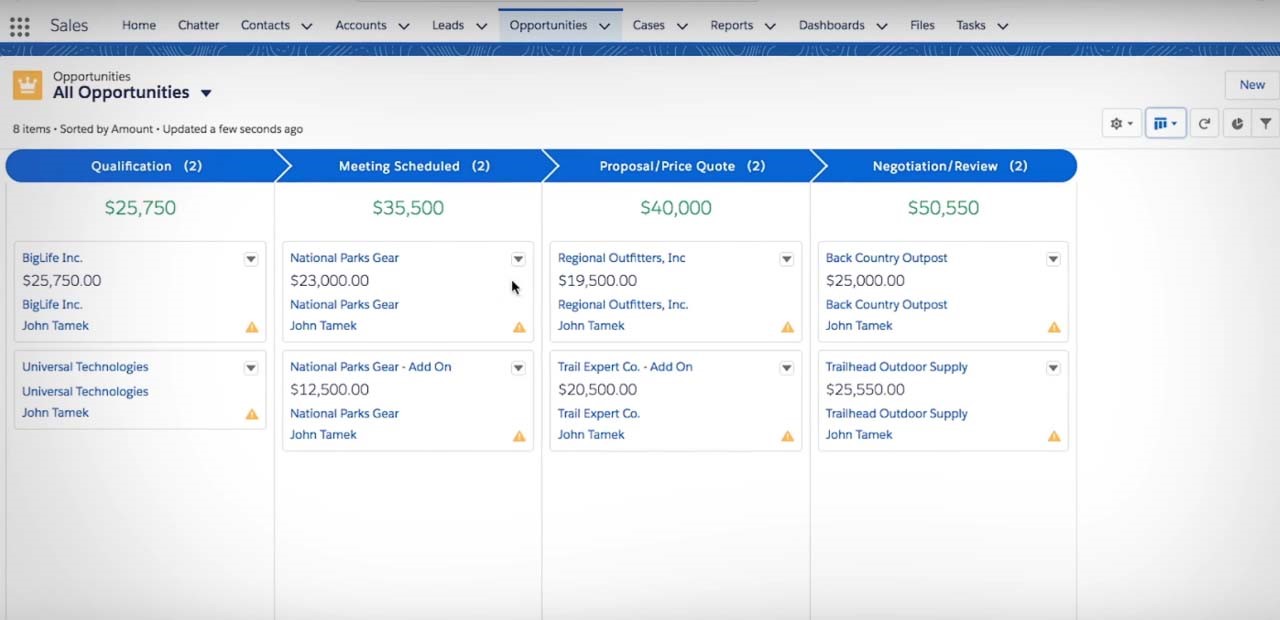
Task: Click warning icon on Trailhead Outdoor Supply card
Action: [1054, 436]
